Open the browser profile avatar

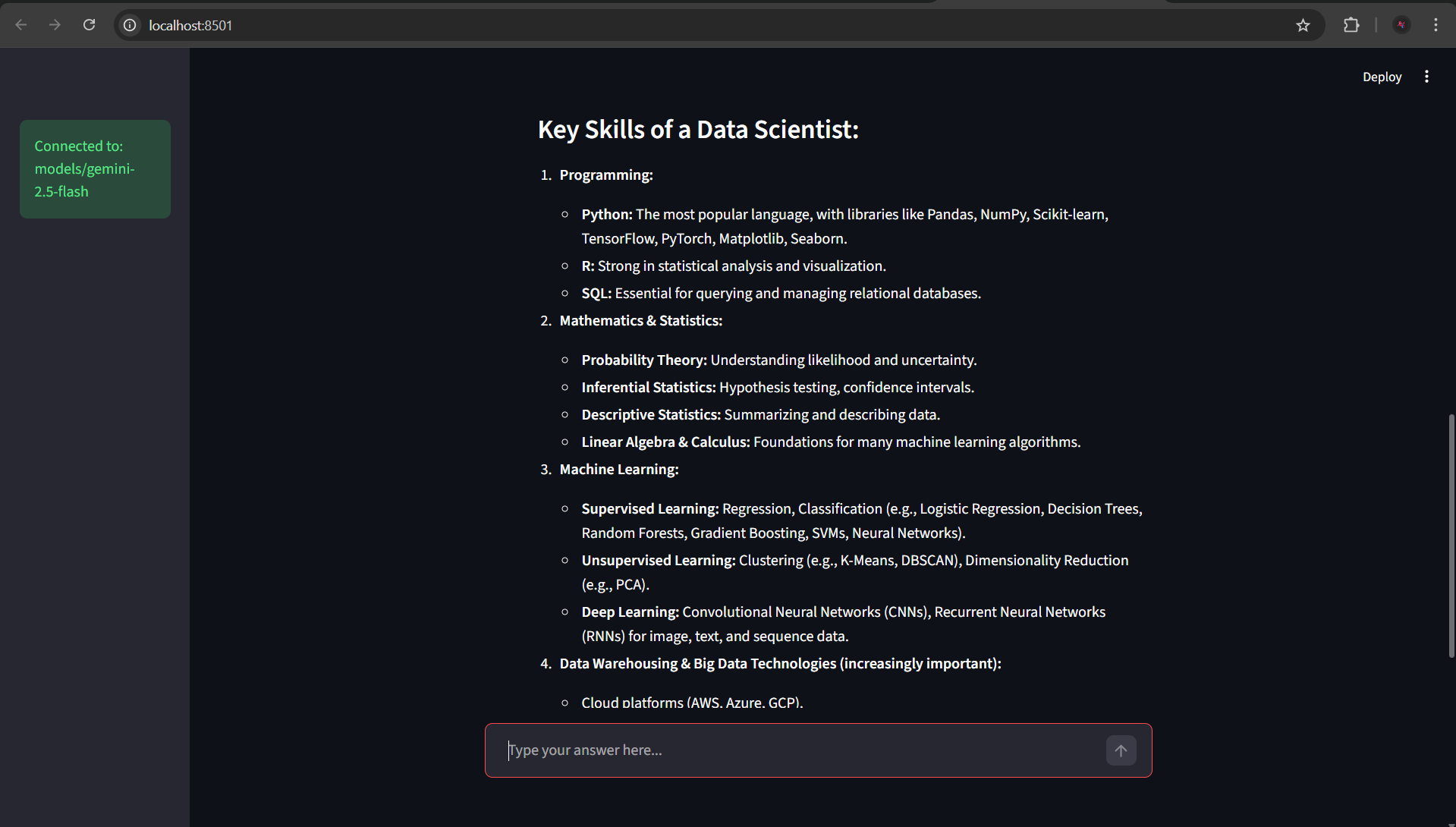point(1401,25)
